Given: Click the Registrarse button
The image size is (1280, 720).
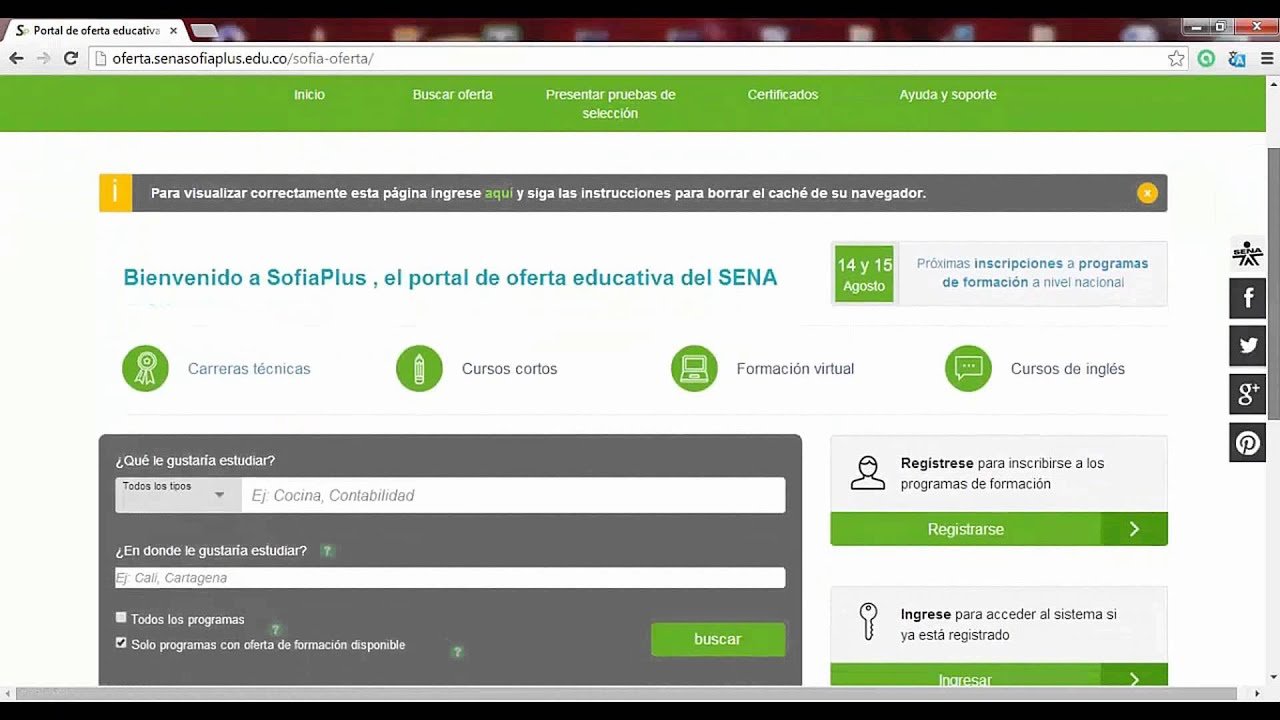Looking at the screenshot, I should click(999, 529).
